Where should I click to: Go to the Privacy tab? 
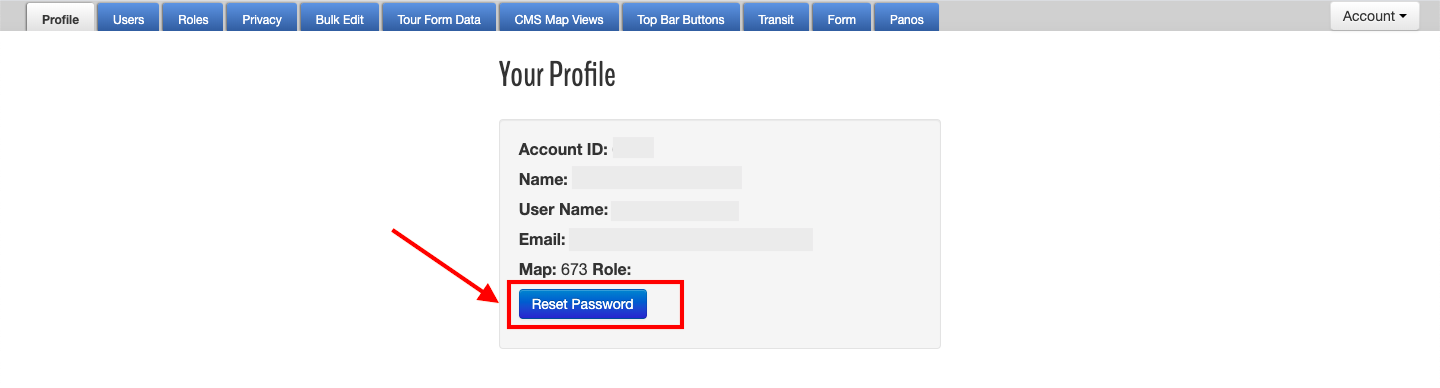[x=262, y=17]
